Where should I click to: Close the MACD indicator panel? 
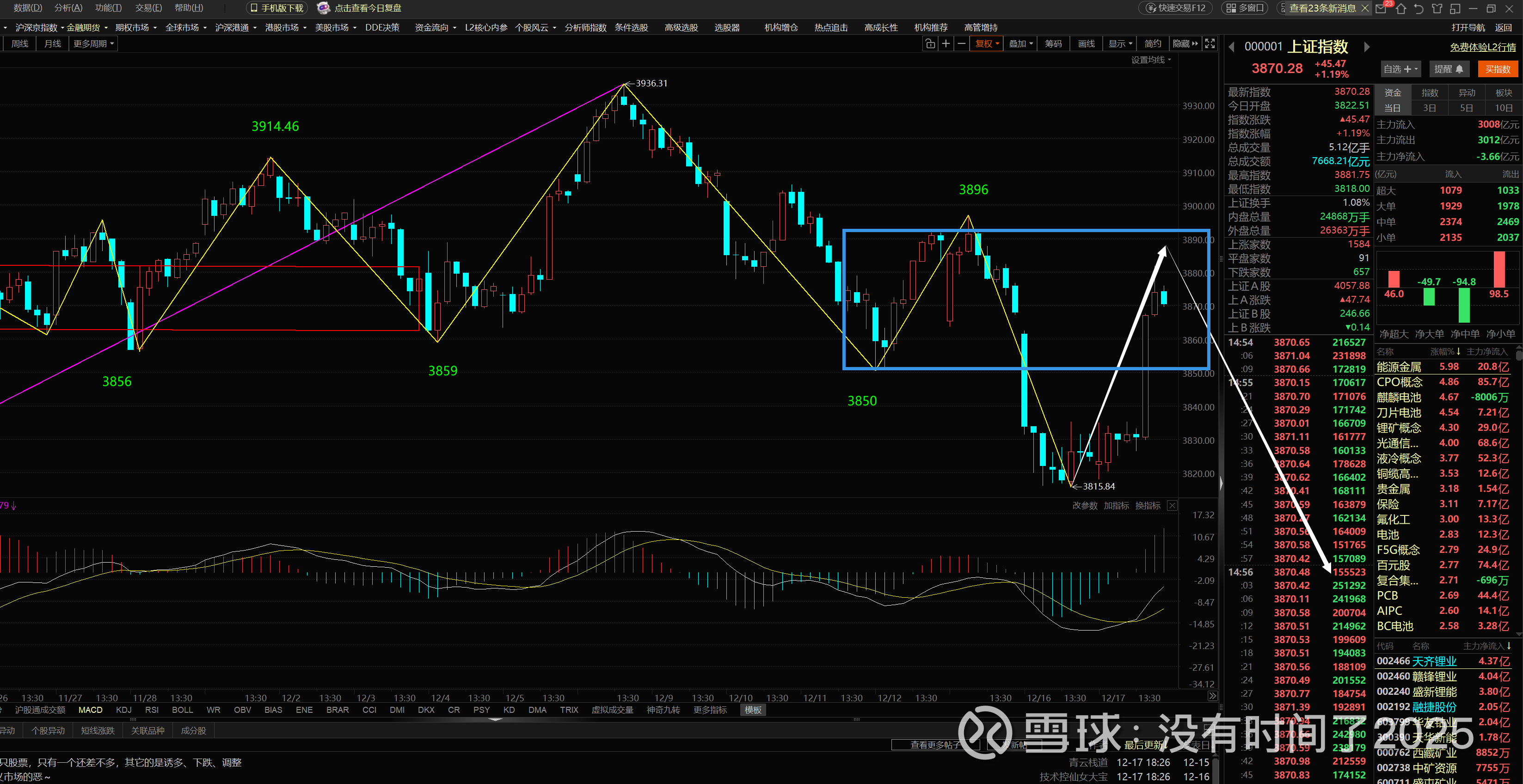1172,506
